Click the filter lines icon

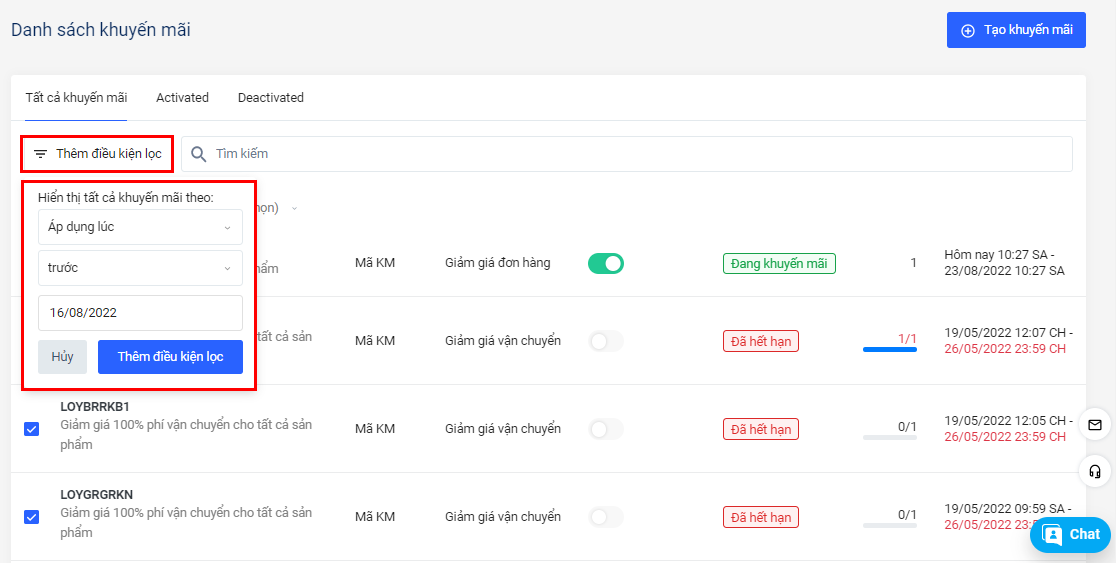[x=40, y=154]
